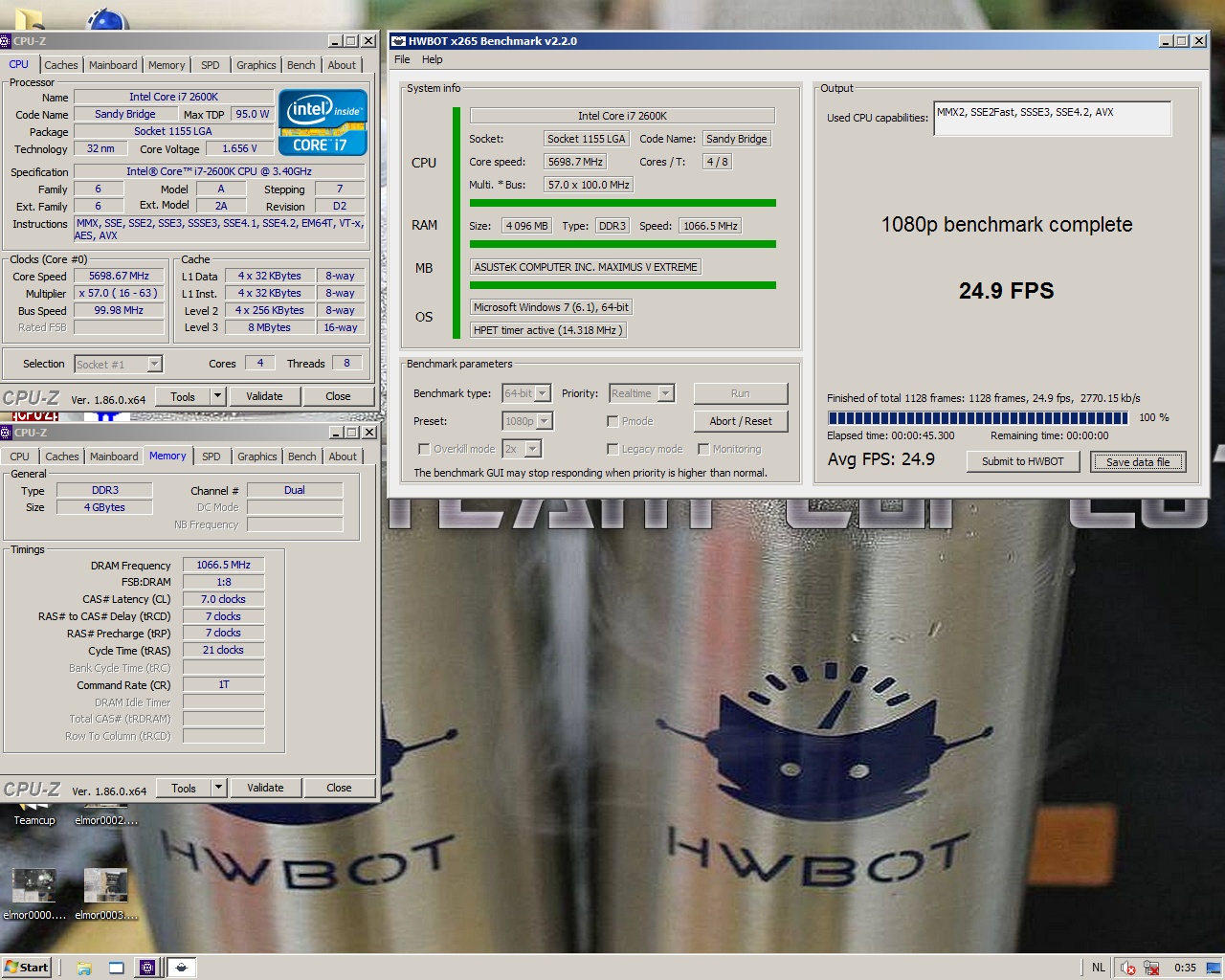This screenshot has width=1225, height=980.
Task: Click the muted volume tray icon
Action: point(1128,968)
